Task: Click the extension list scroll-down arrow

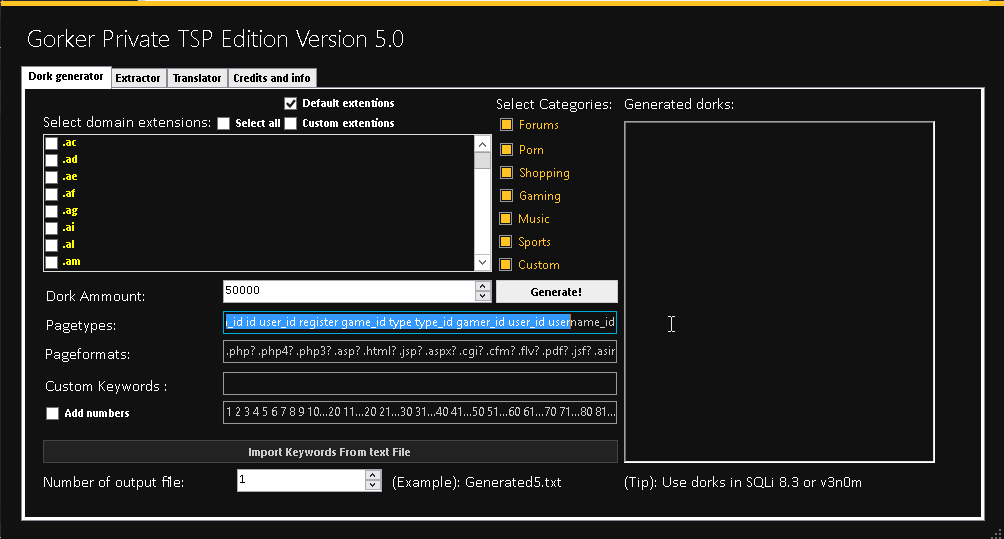Action: (x=483, y=262)
